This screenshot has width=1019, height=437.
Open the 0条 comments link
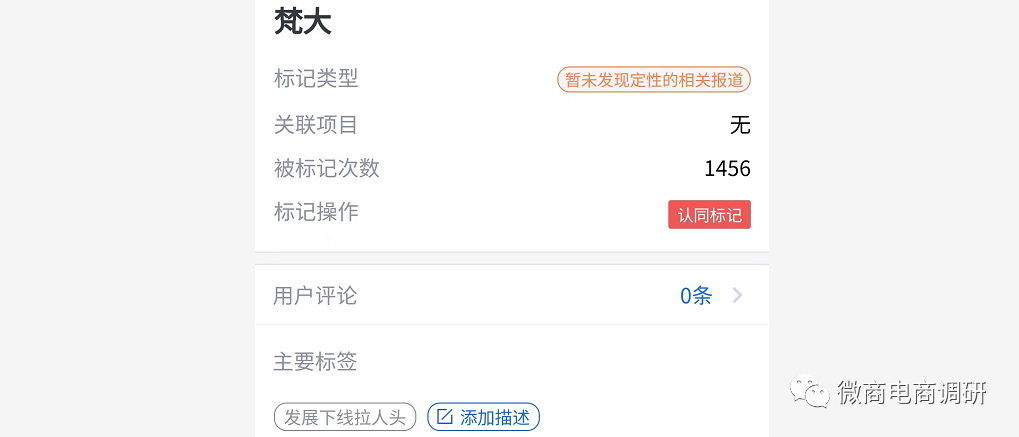click(696, 295)
